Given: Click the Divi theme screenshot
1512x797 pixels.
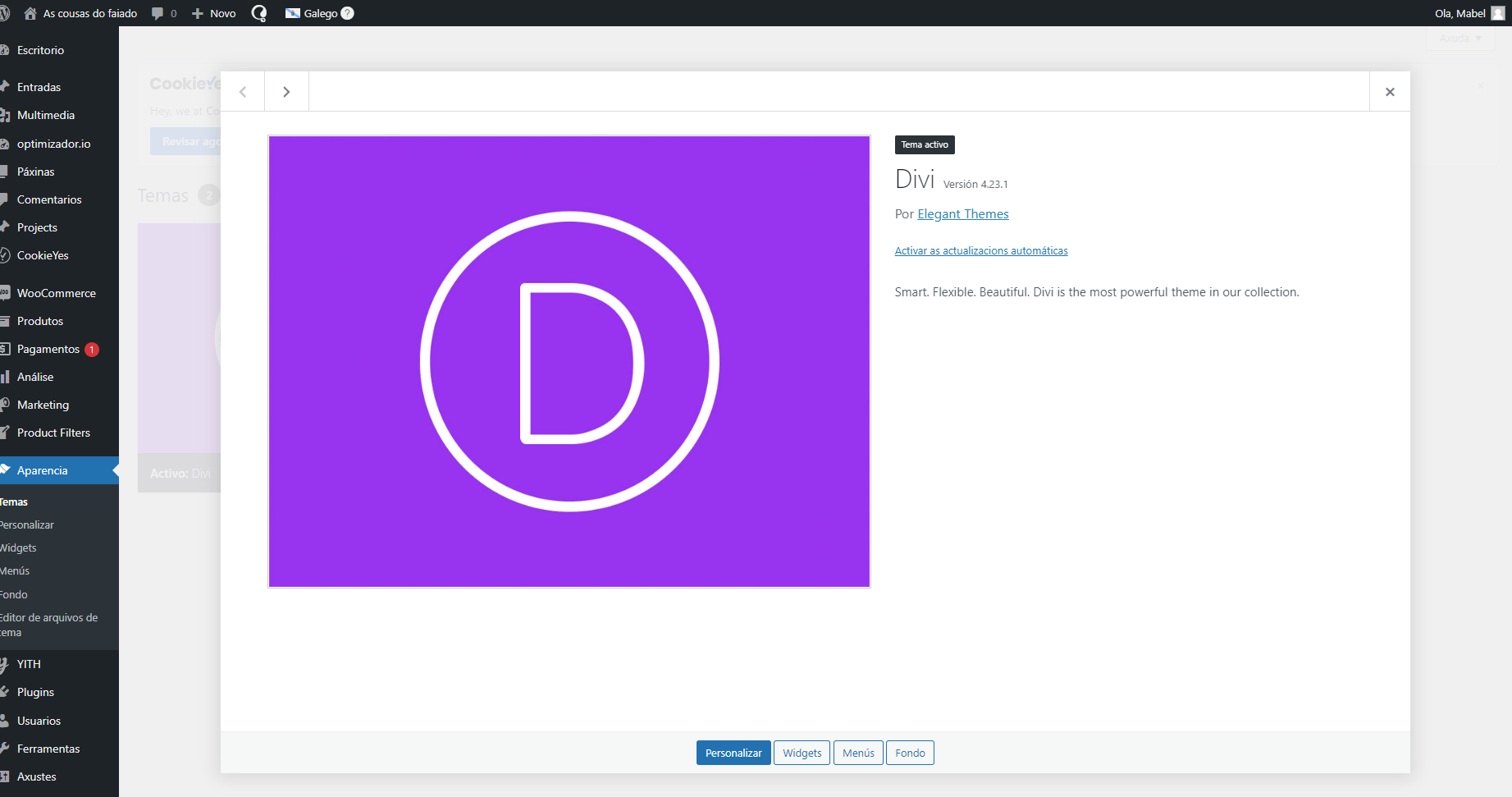Looking at the screenshot, I should coord(569,362).
